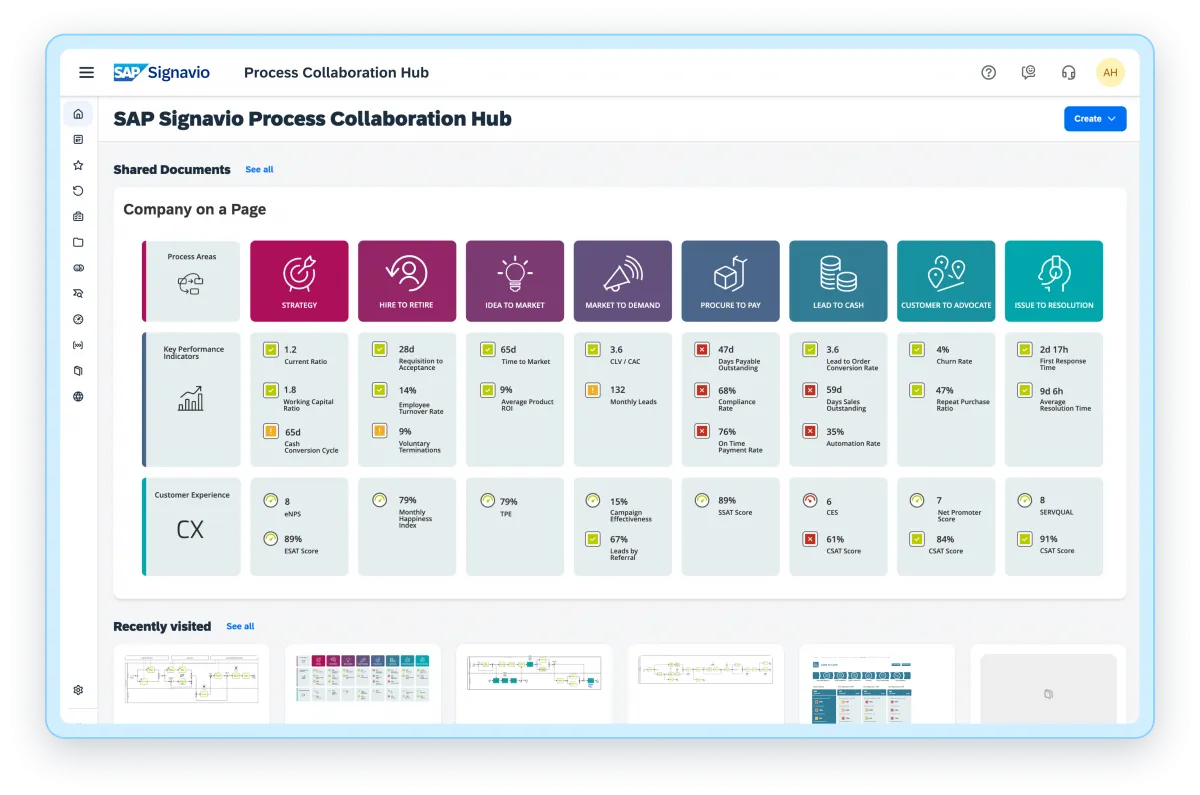The image size is (1200, 795).
Task: Open the favorites star icon in sidebar
Action: pos(78,165)
